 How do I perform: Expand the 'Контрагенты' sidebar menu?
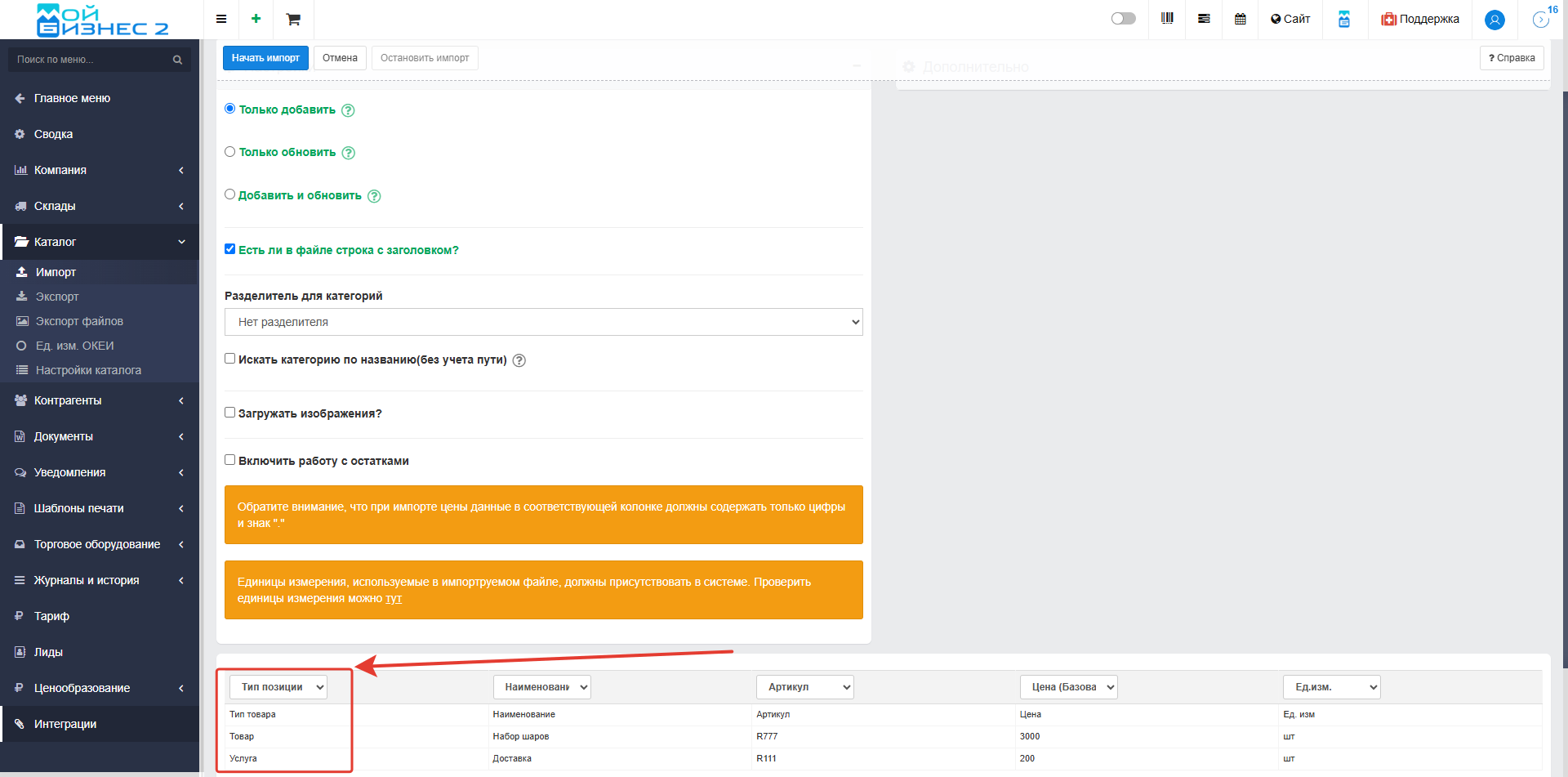68,400
